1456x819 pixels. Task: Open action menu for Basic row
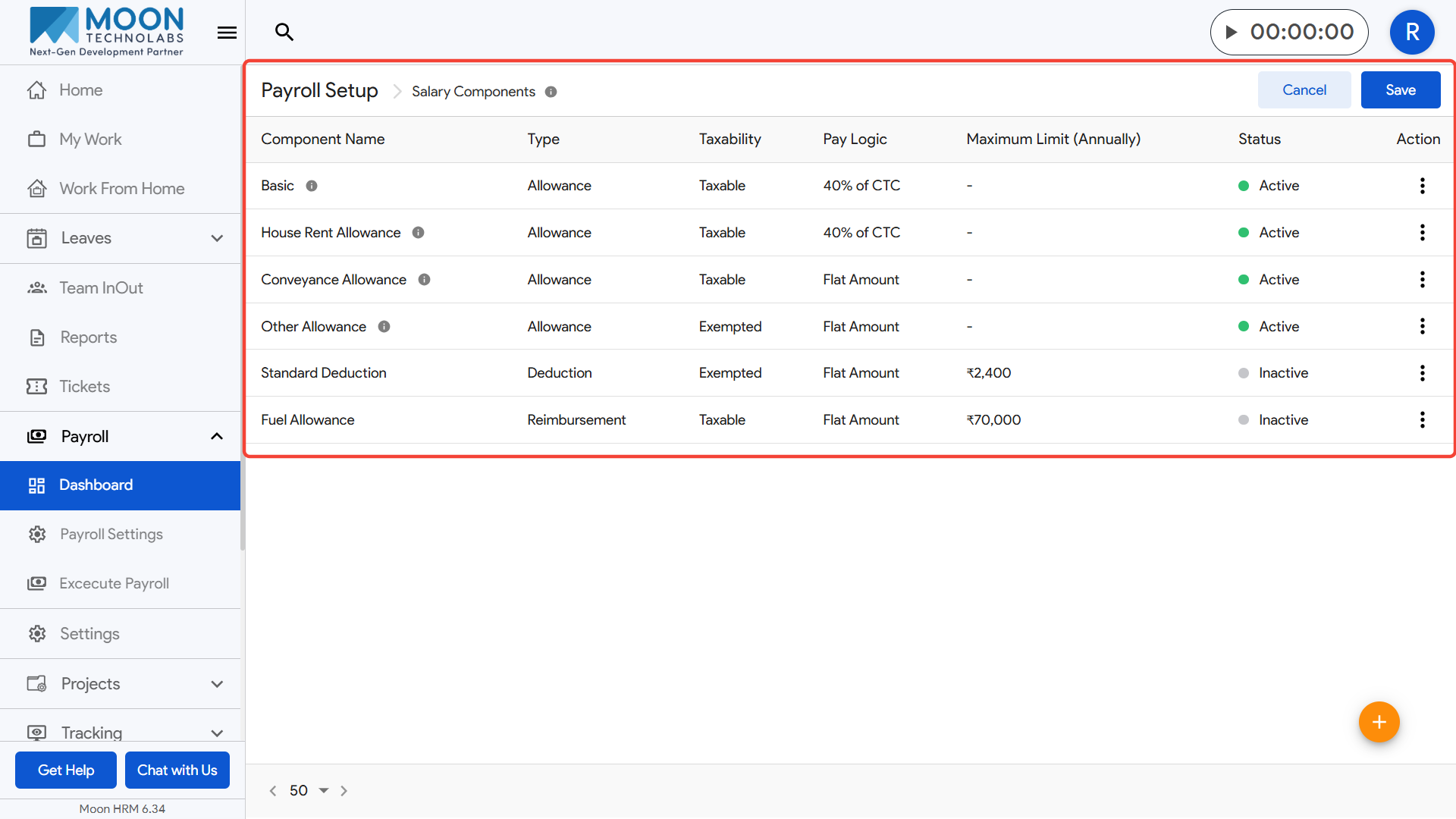pyautogui.click(x=1422, y=186)
